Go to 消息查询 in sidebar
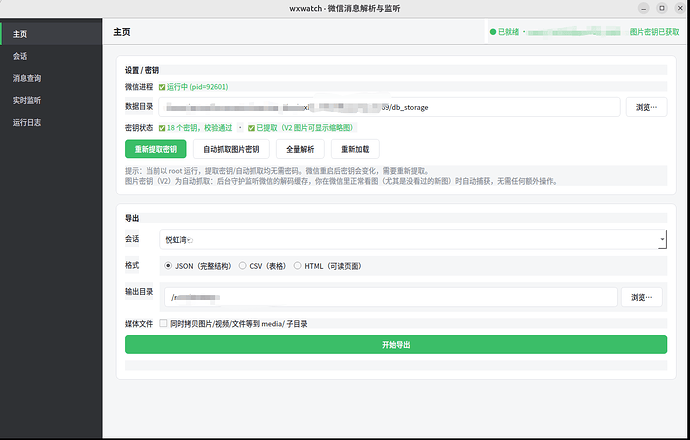Image resolution: width=690 pixels, height=440 pixels. pos(51,78)
